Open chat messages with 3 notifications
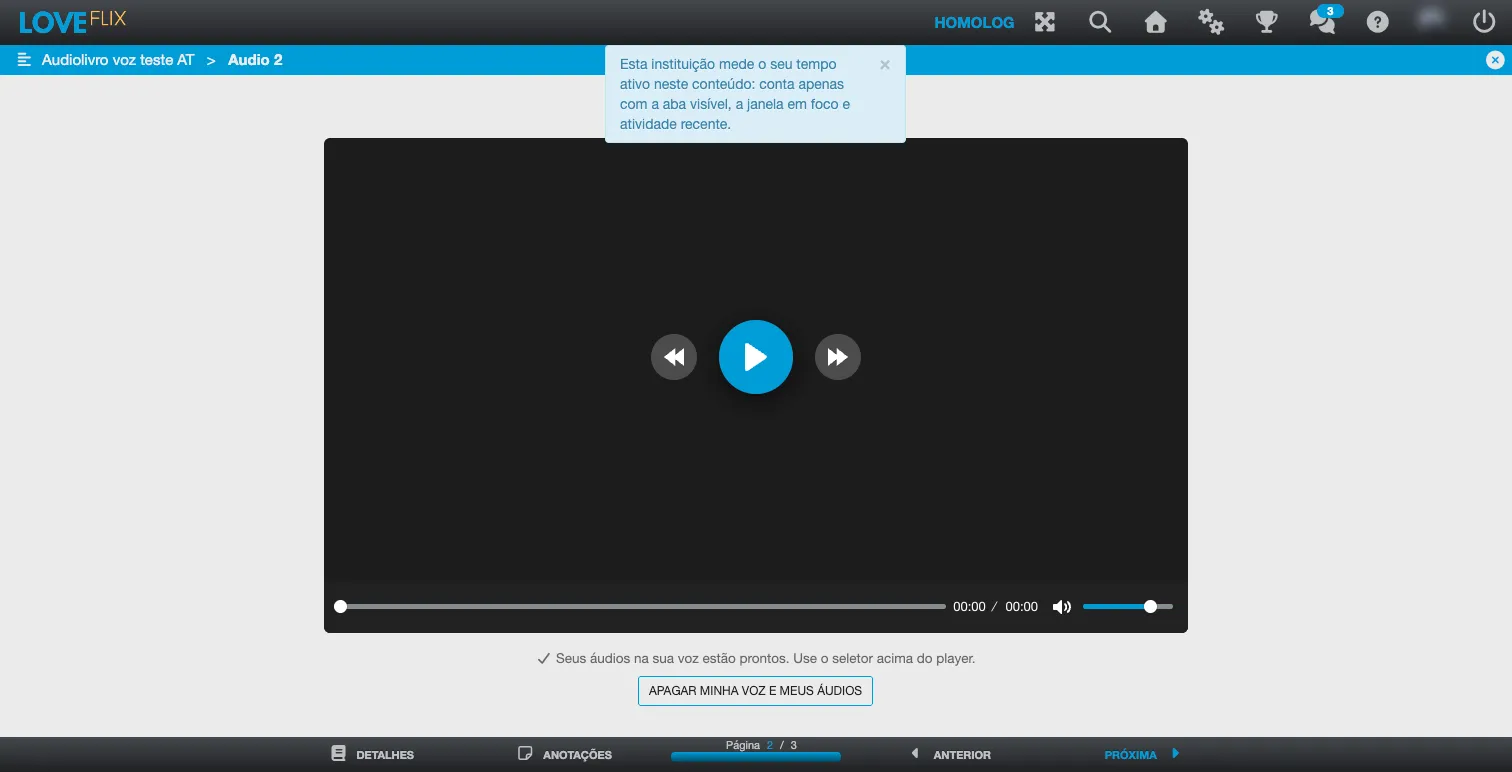 1324,20
